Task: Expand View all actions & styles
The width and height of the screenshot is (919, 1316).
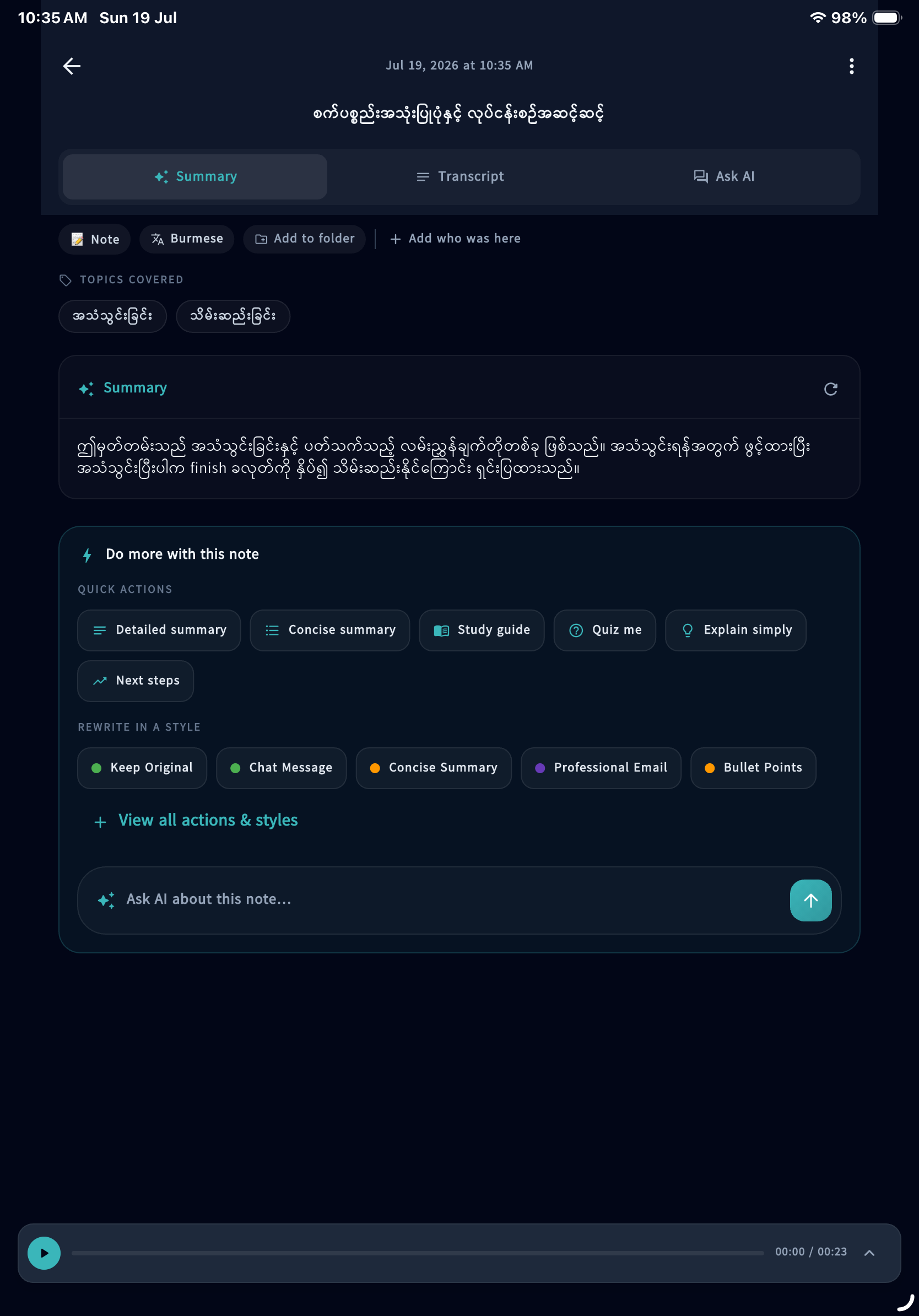Action: (x=196, y=820)
